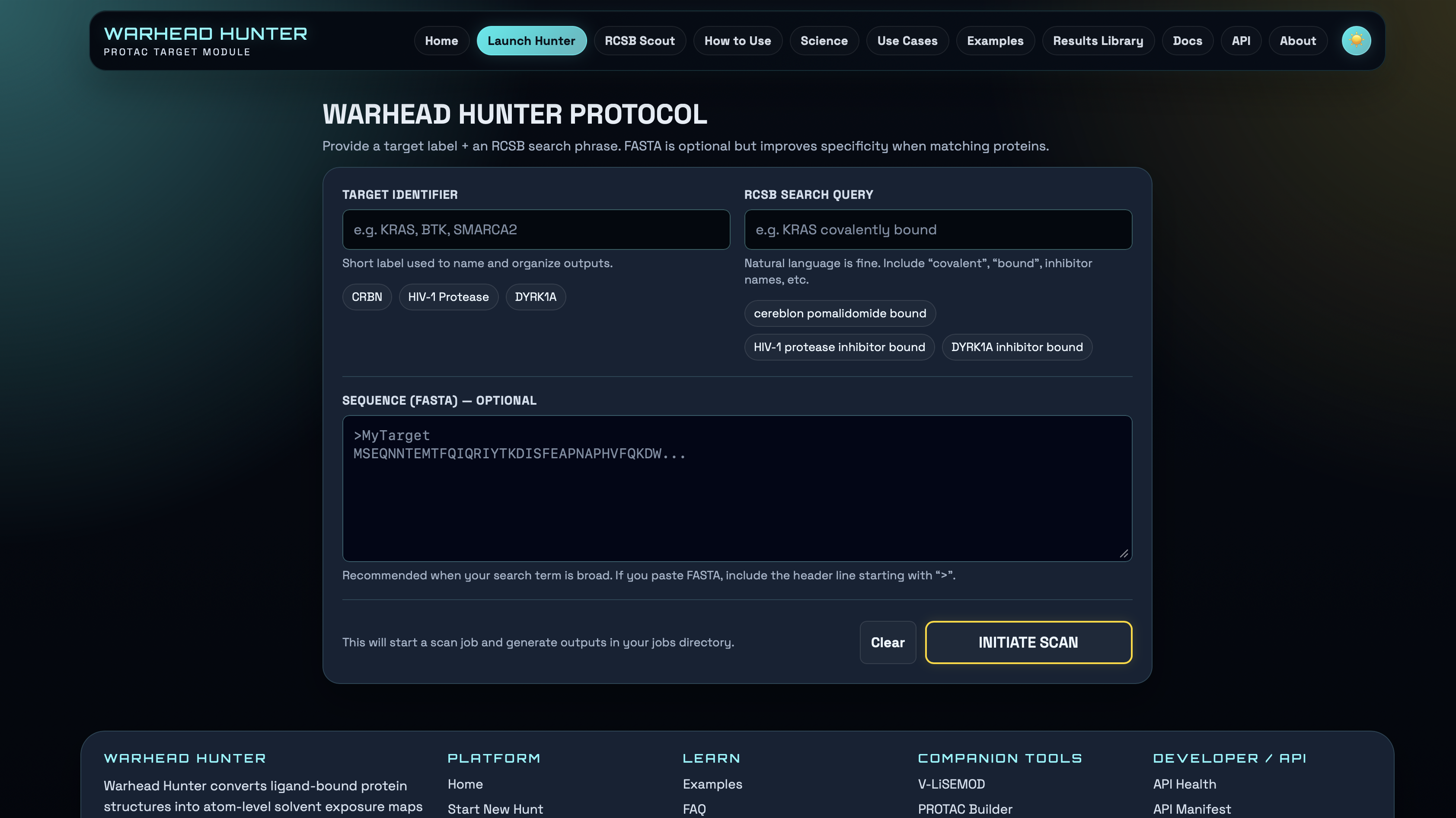Use the cereblon pomalidomide bound query chip
1456x818 pixels.
840,313
